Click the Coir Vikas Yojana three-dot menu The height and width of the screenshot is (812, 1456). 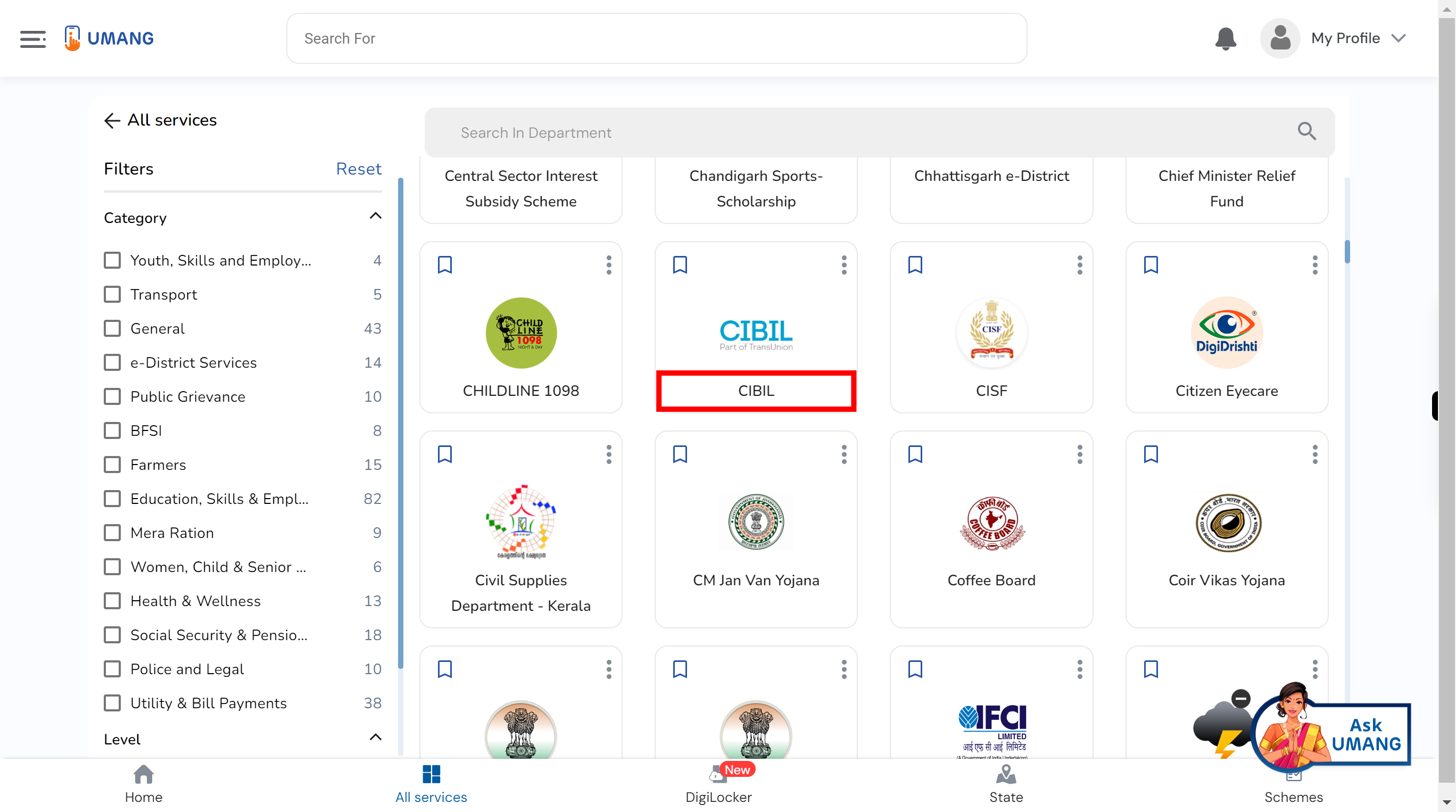click(1314, 455)
